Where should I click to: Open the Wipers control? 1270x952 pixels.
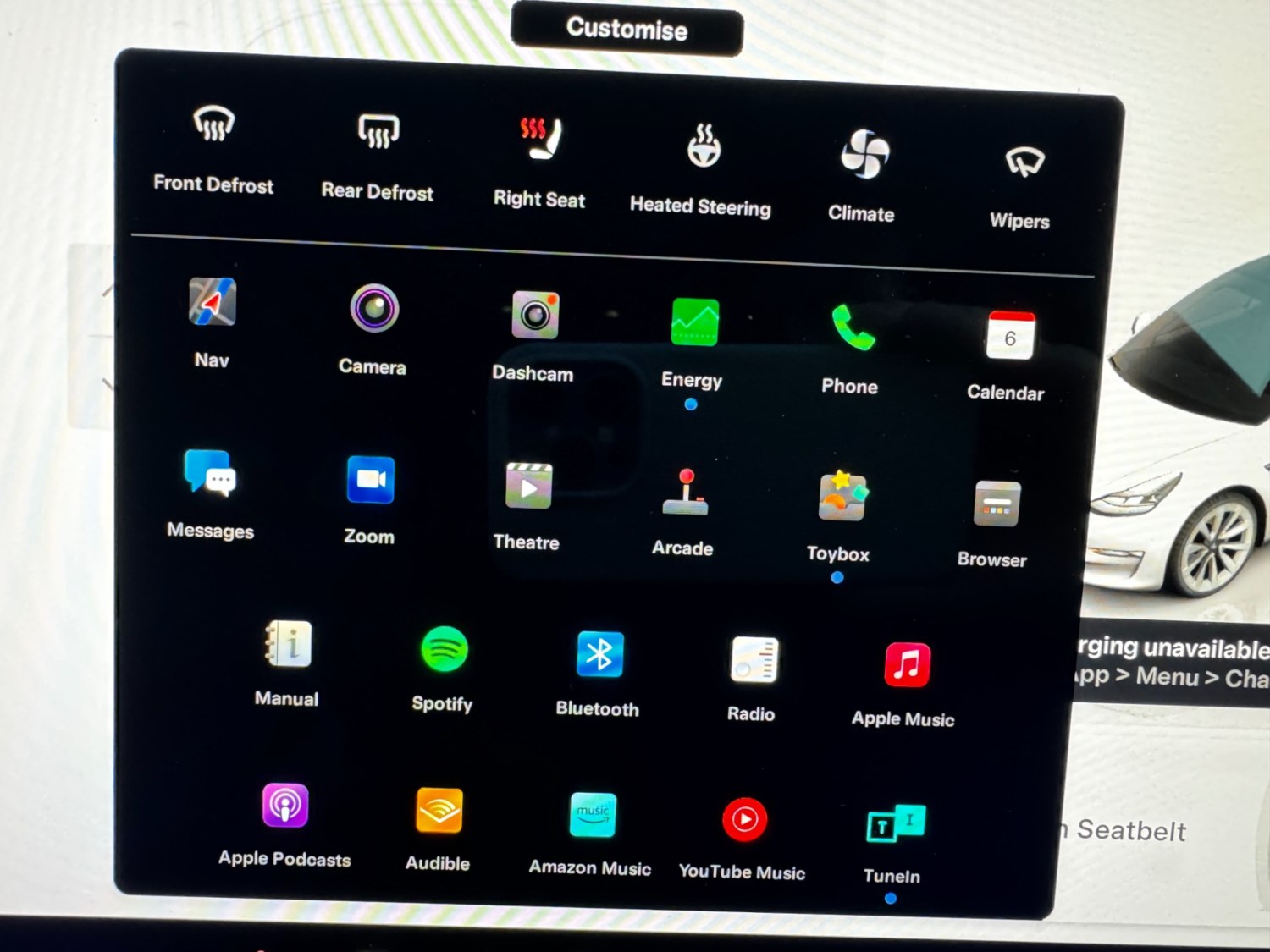(x=1024, y=161)
